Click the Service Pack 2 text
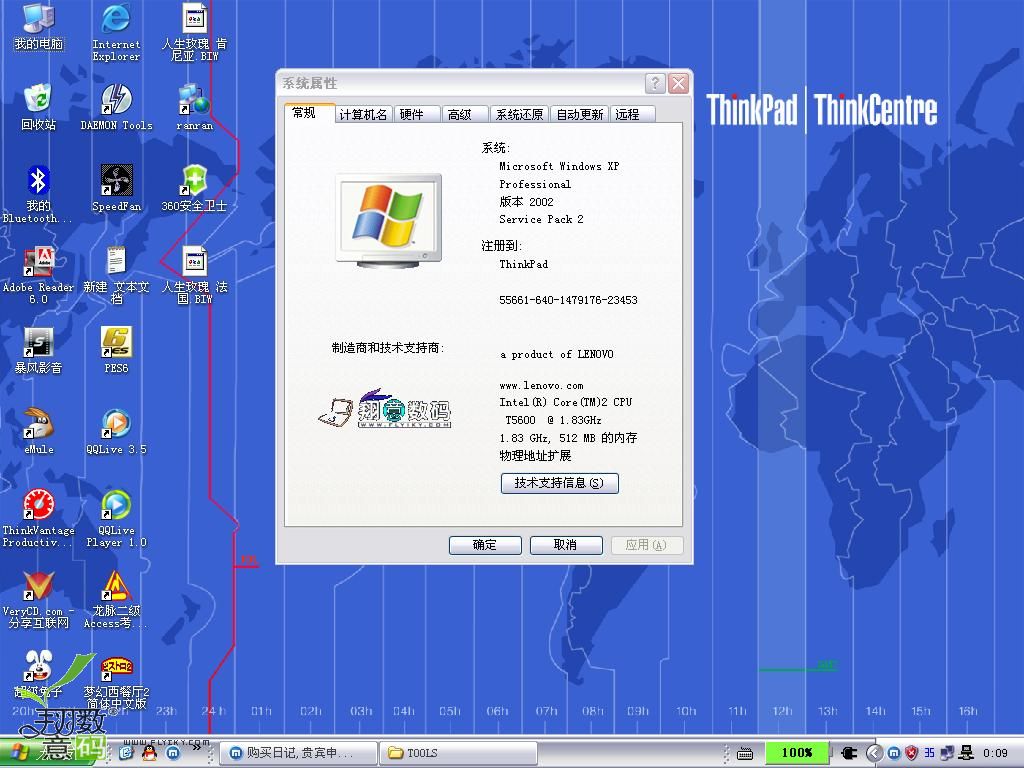 click(x=541, y=219)
